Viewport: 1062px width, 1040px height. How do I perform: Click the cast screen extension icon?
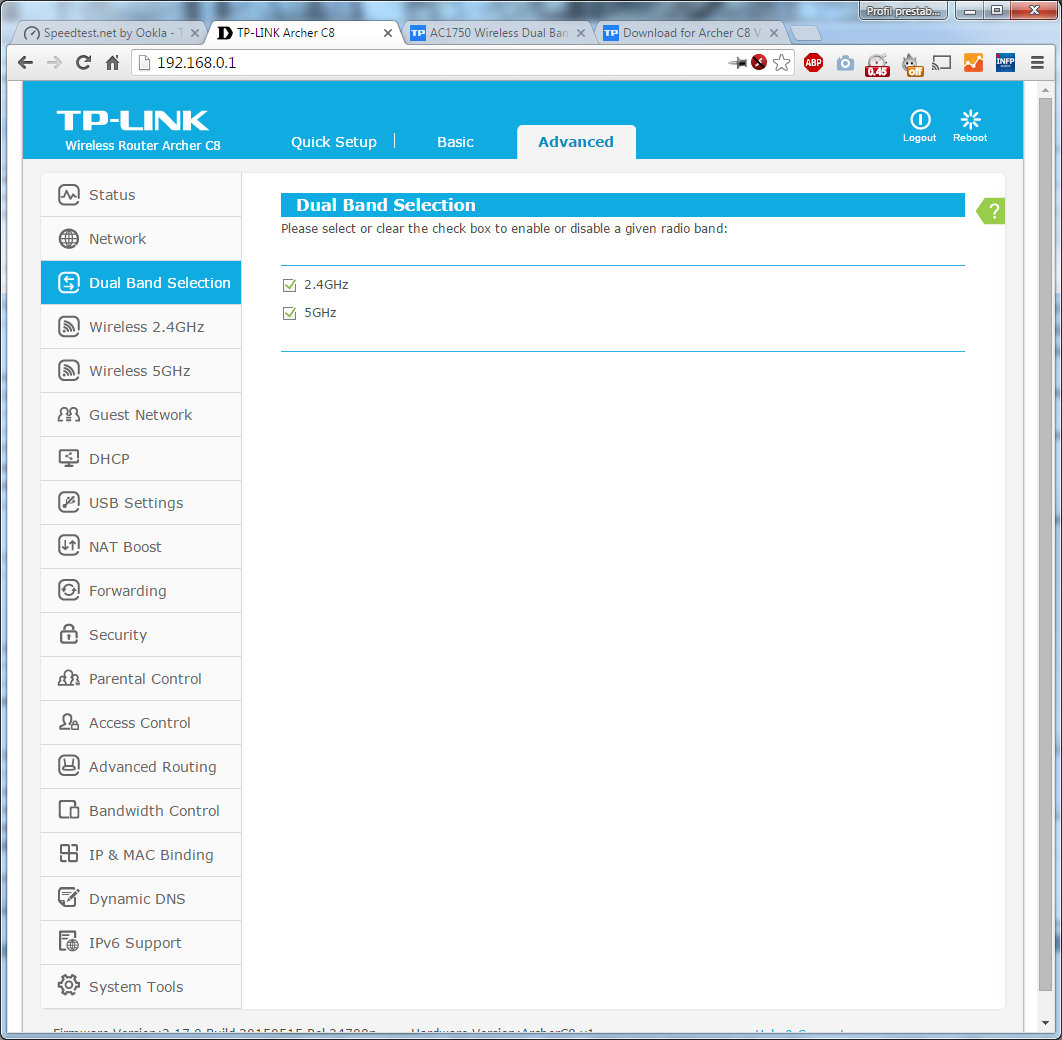pos(941,63)
